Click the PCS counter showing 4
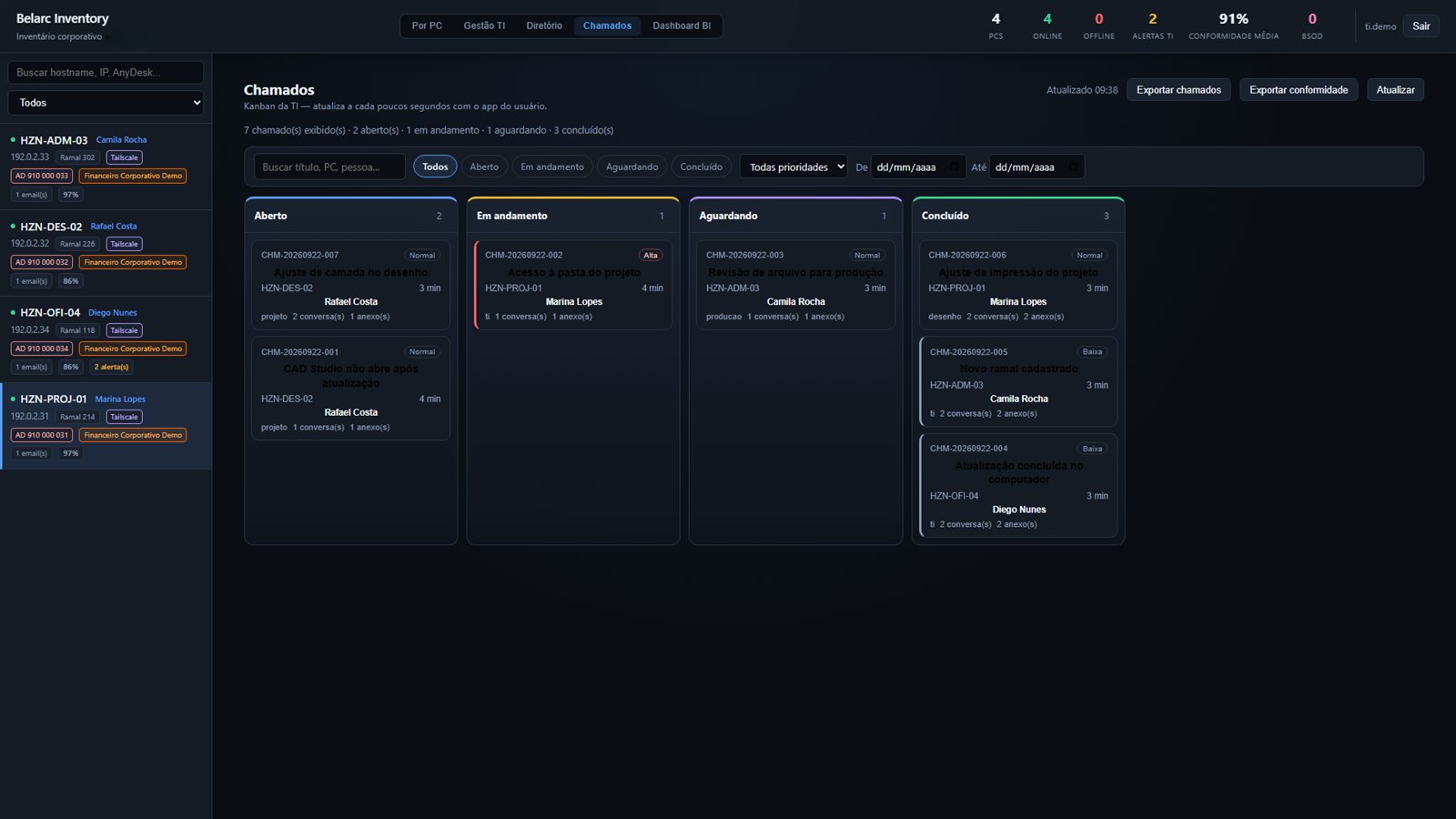Viewport: 1456px width, 819px height. click(x=996, y=25)
